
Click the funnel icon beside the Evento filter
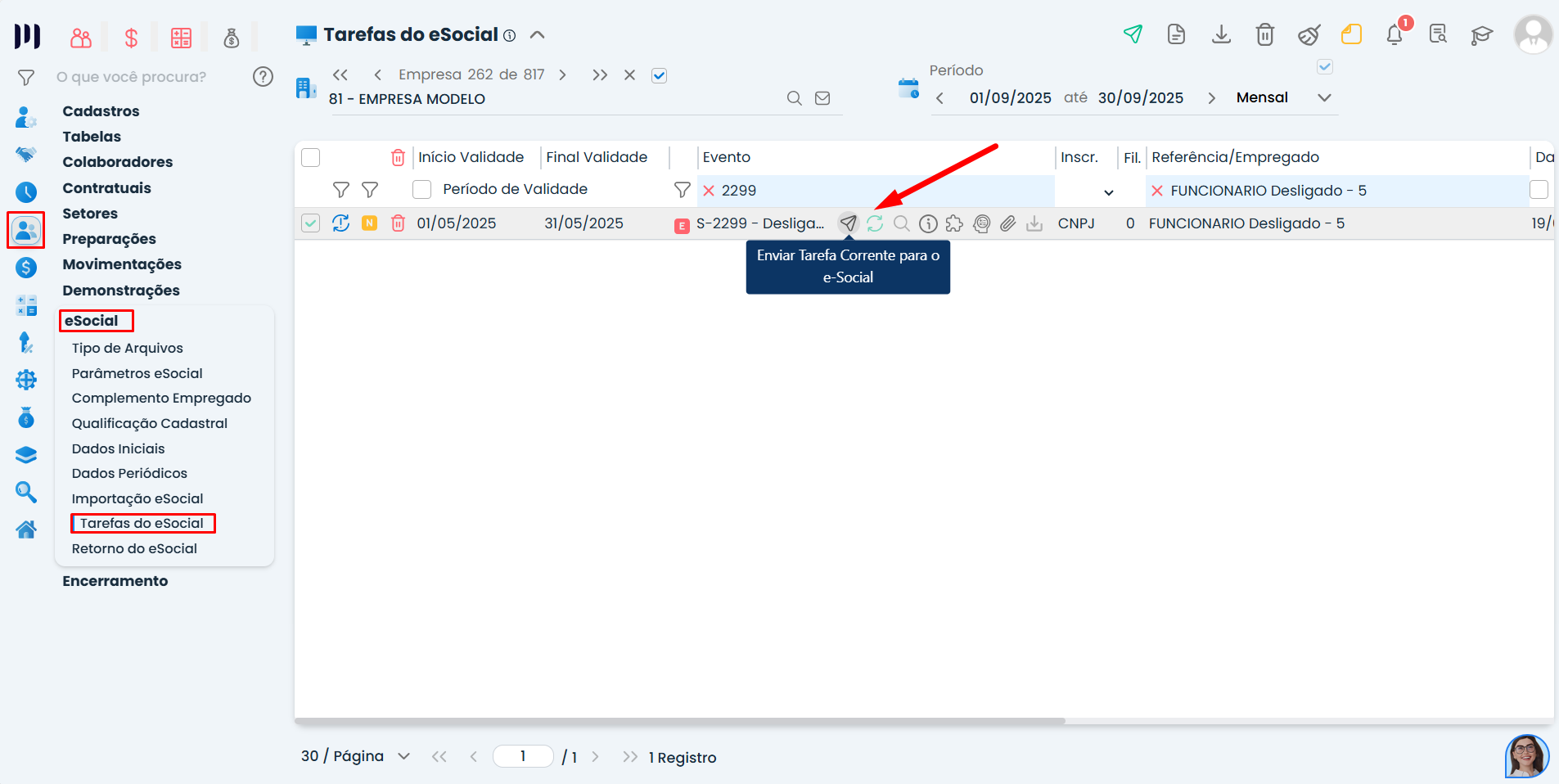point(683,191)
